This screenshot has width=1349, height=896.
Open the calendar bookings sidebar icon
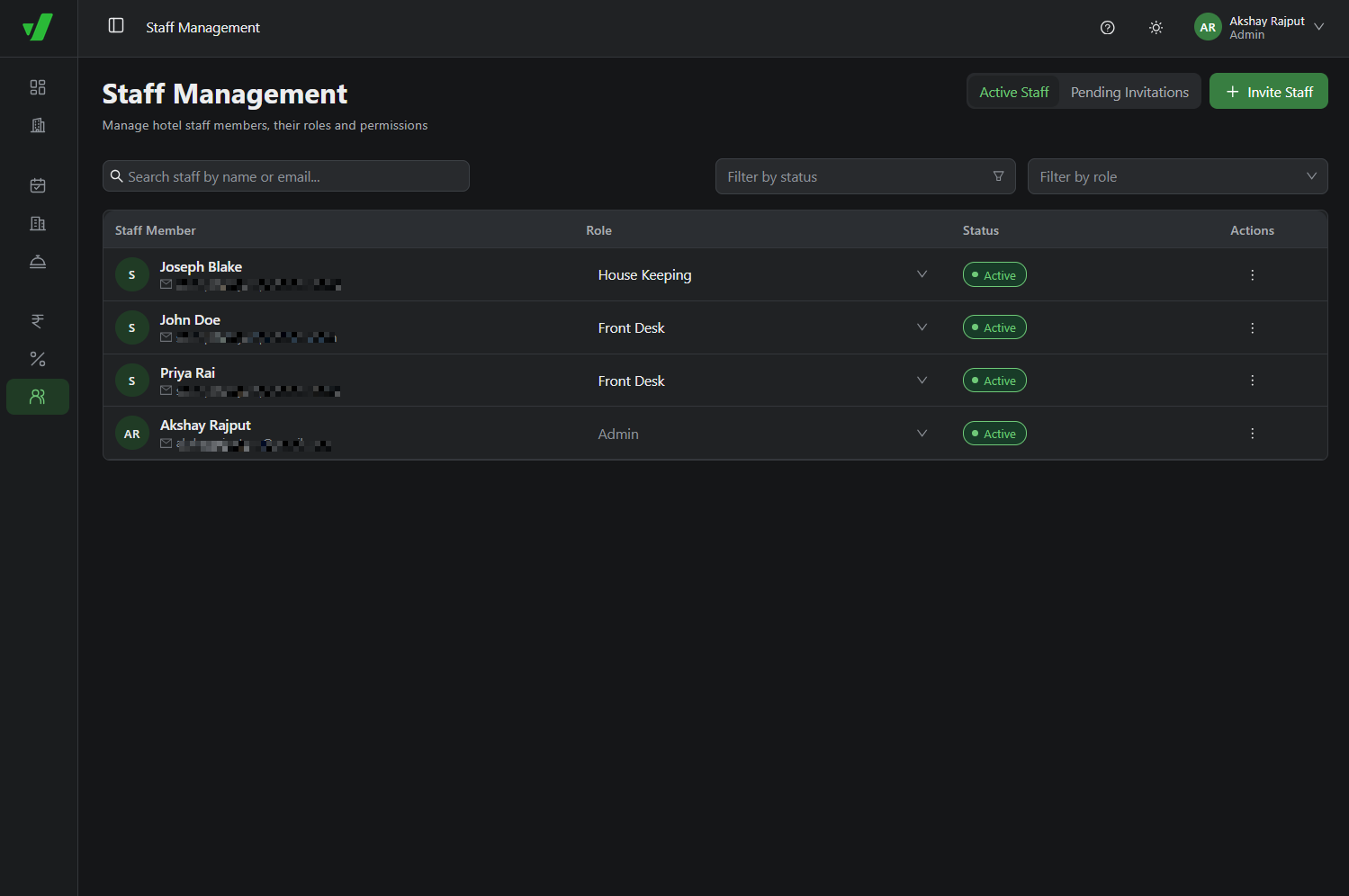coord(38,185)
